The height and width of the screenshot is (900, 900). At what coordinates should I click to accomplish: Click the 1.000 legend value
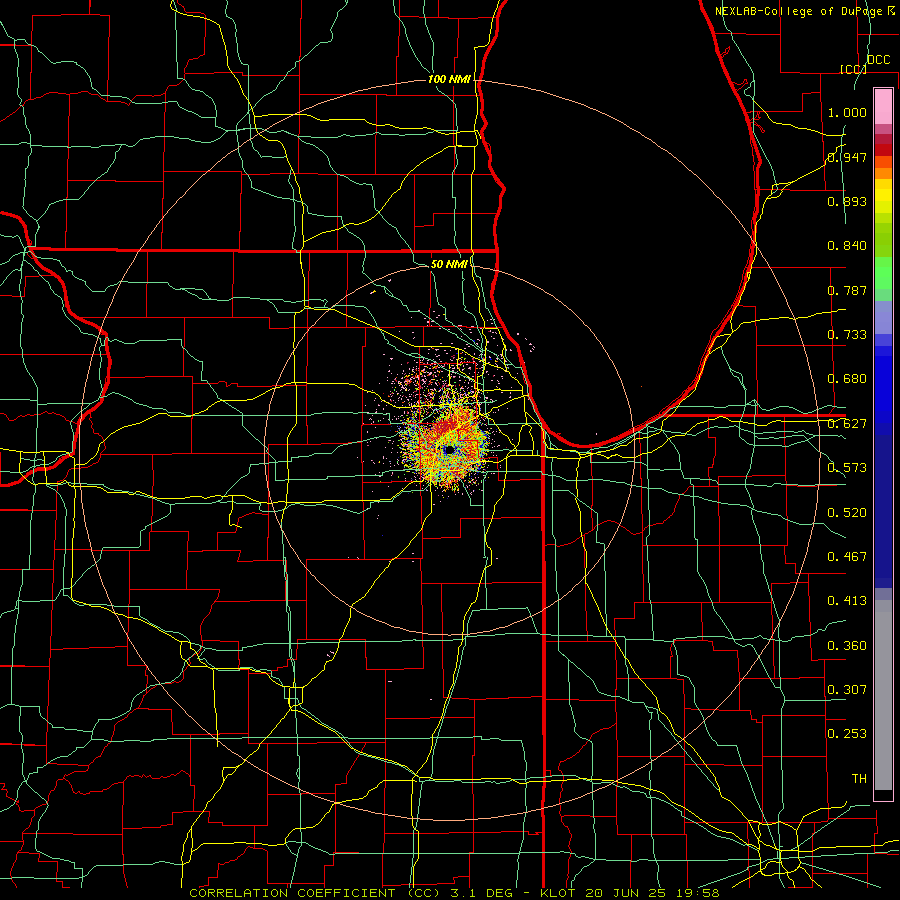point(847,112)
